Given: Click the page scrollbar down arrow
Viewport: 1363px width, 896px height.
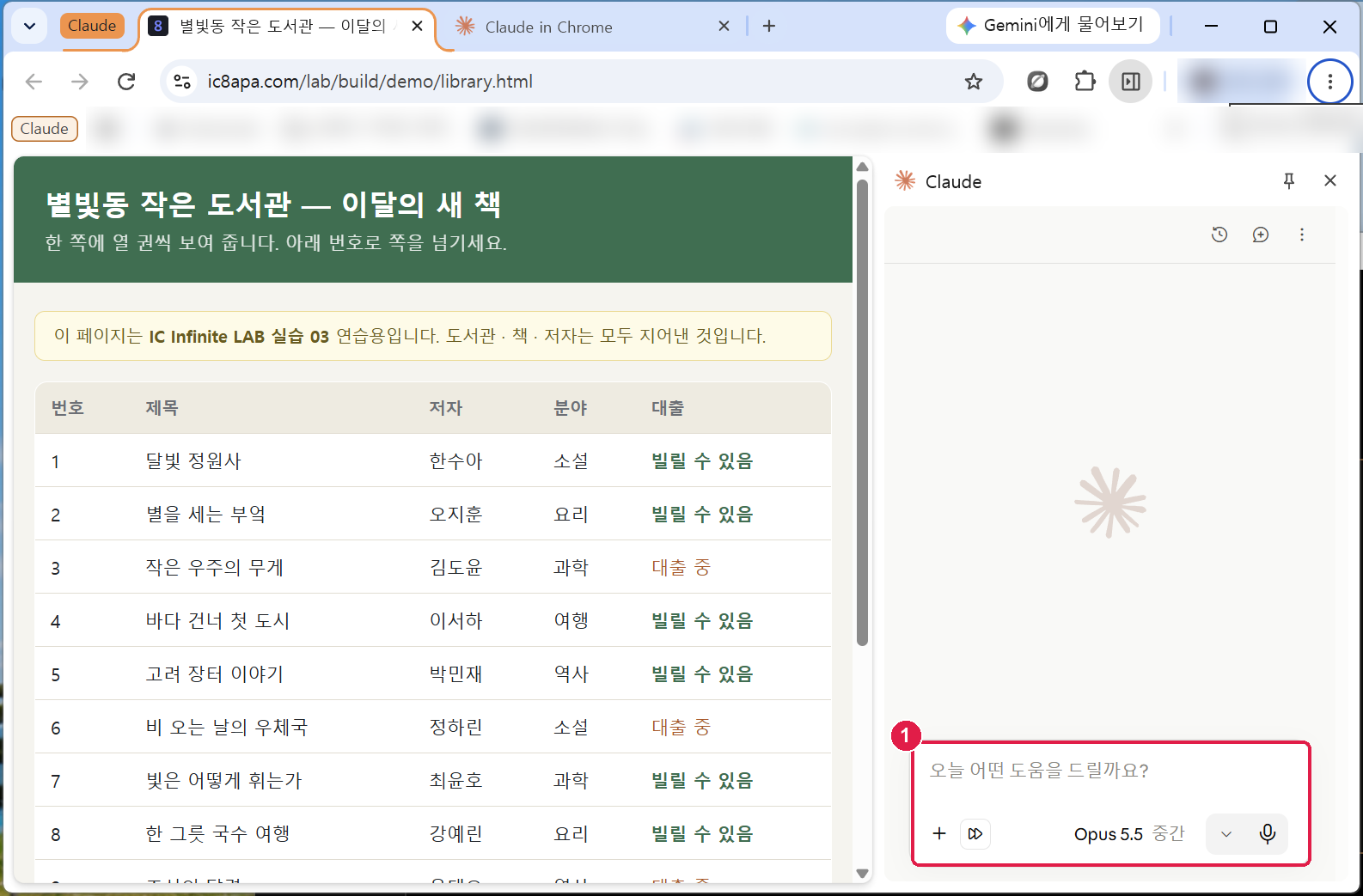Looking at the screenshot, I should click(862, 874).
